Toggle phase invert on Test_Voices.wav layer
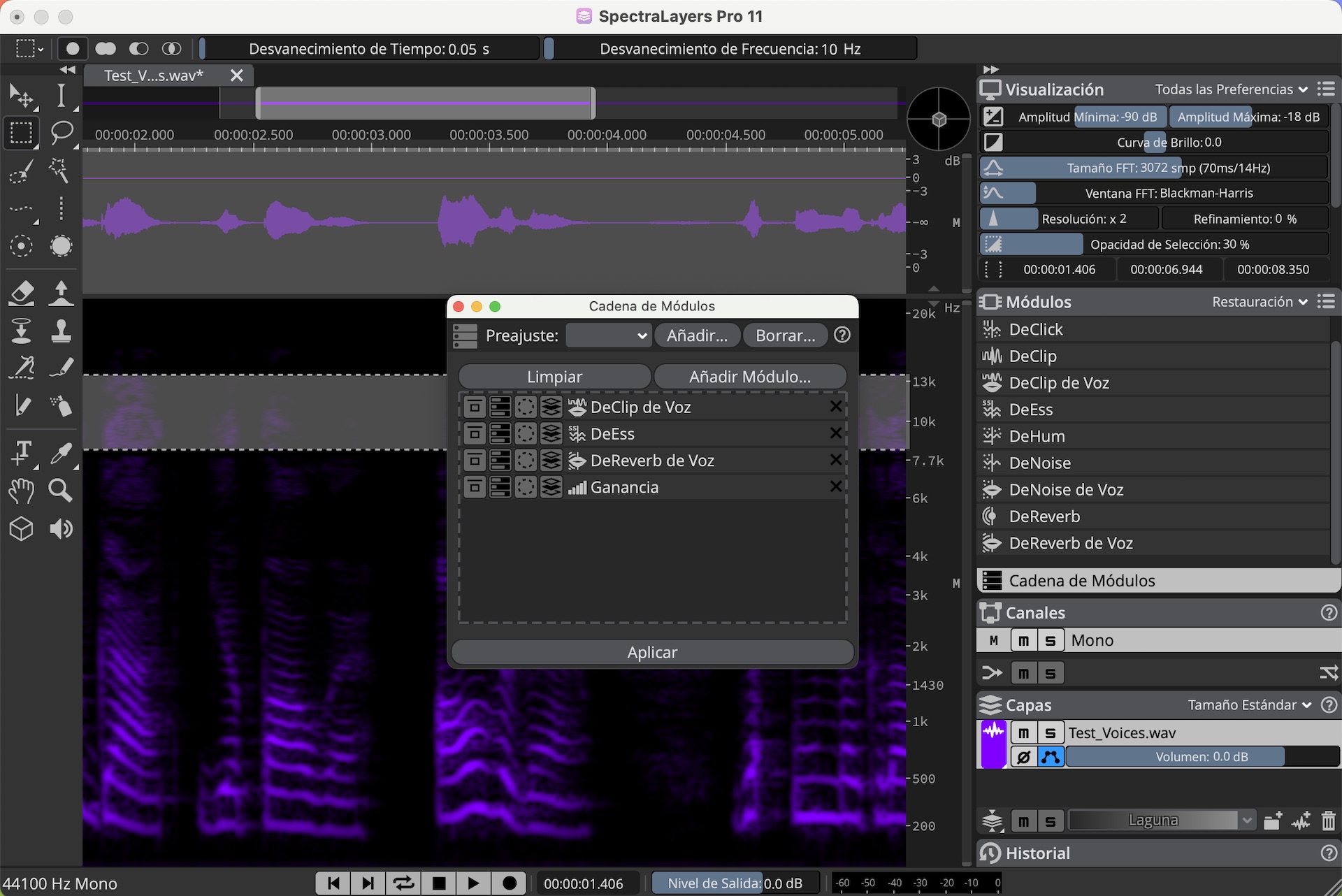The width and height of the screenshot is (1342, 896). coord(1023,757)
